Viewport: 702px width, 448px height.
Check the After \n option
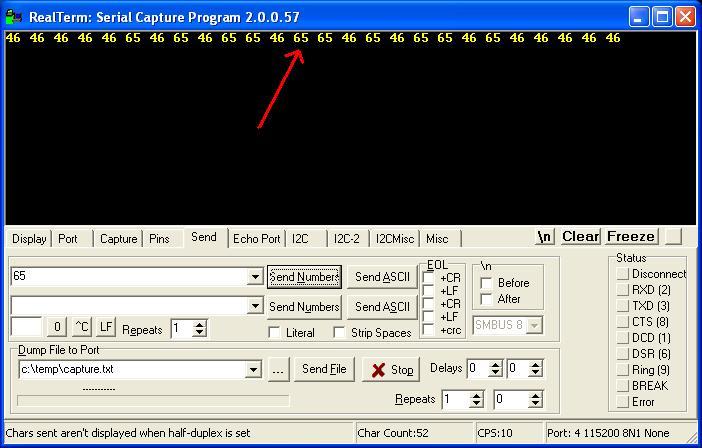[x=486, y=299]
